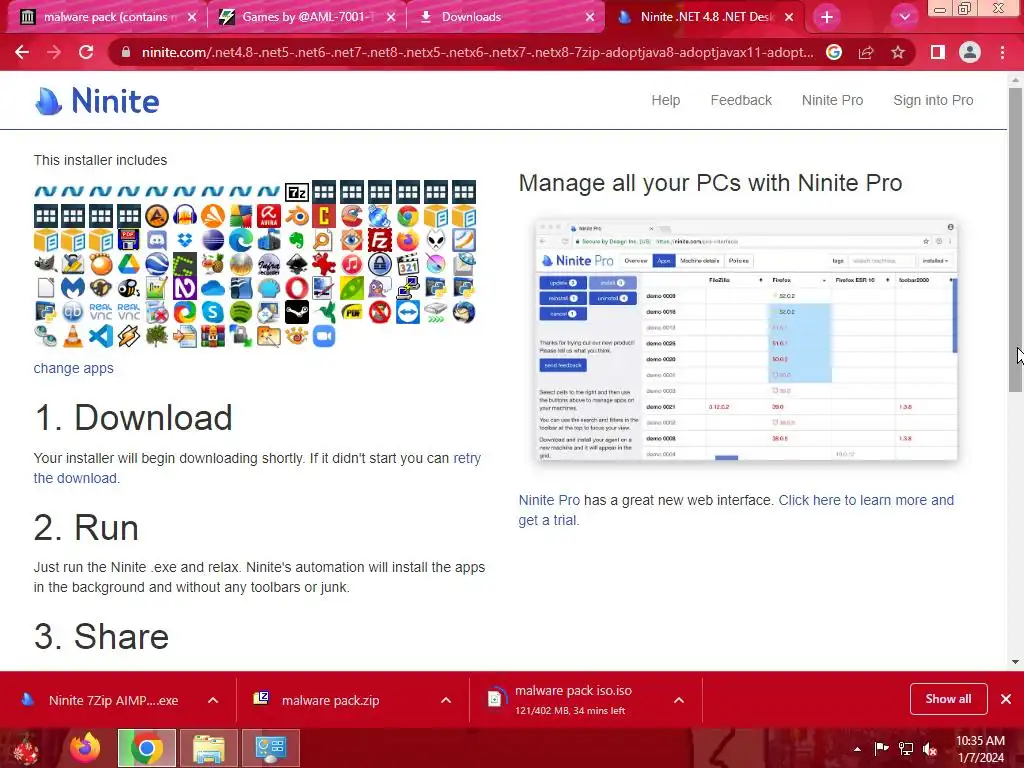Expand options for malware pack.zip download
The height and width of the screenshot is (768, 1024).
(446, 700)
